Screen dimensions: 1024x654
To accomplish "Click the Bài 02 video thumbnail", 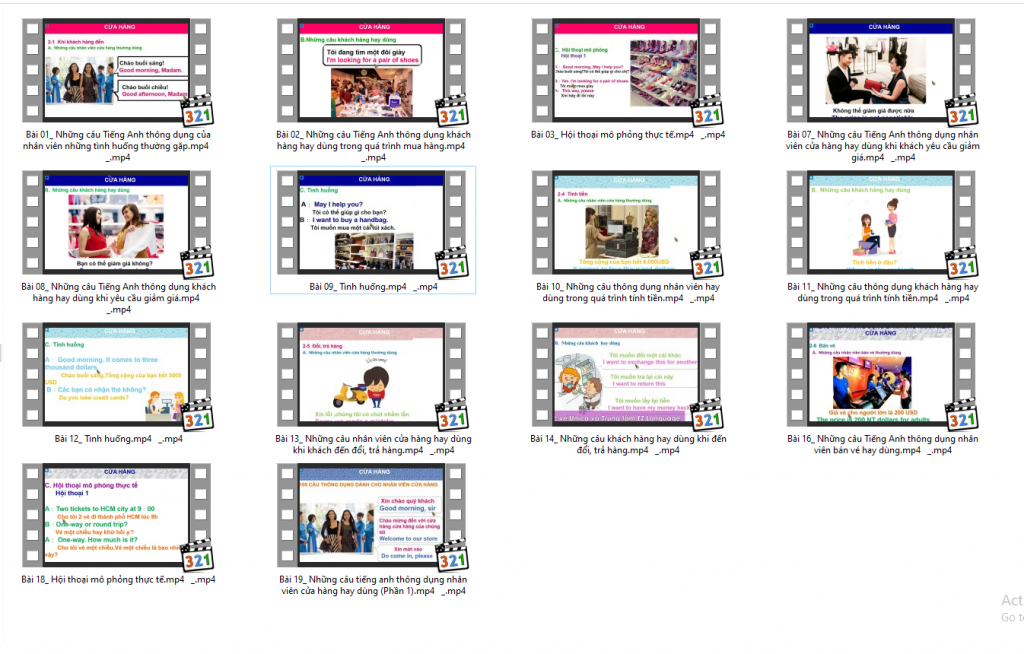I will coord(373,70).
